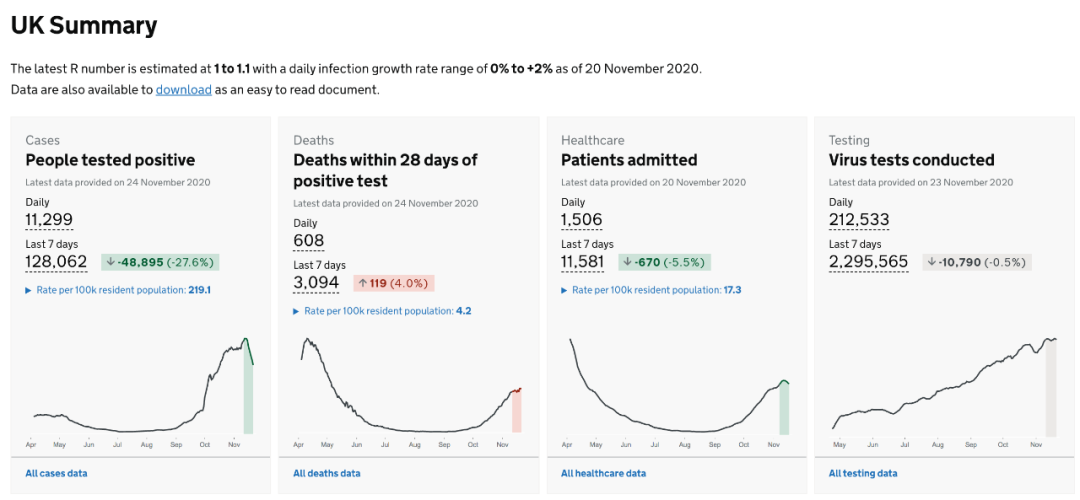1080x500 pixels.
Task: Click the cases 7-day change badge -48,895
Action: coord(160,262)
